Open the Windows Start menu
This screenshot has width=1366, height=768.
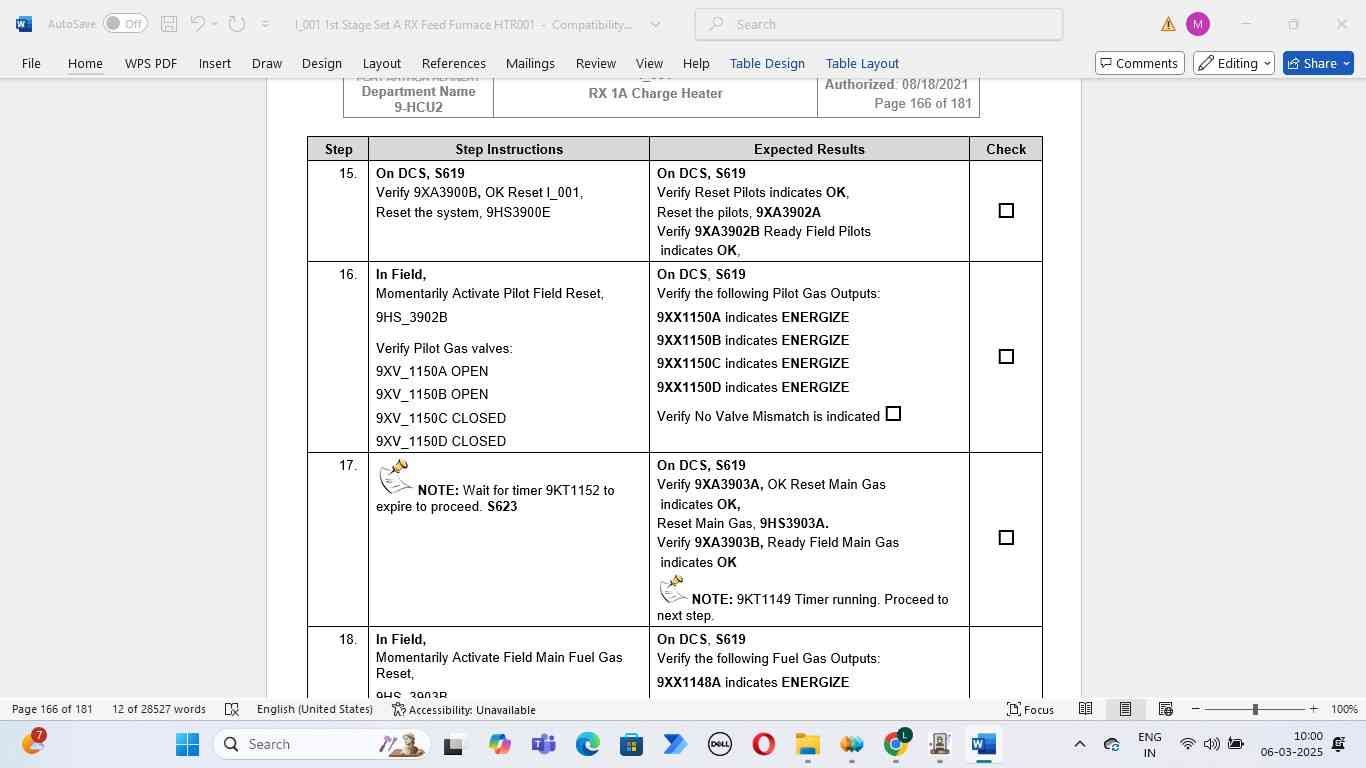tap(187, 744)
